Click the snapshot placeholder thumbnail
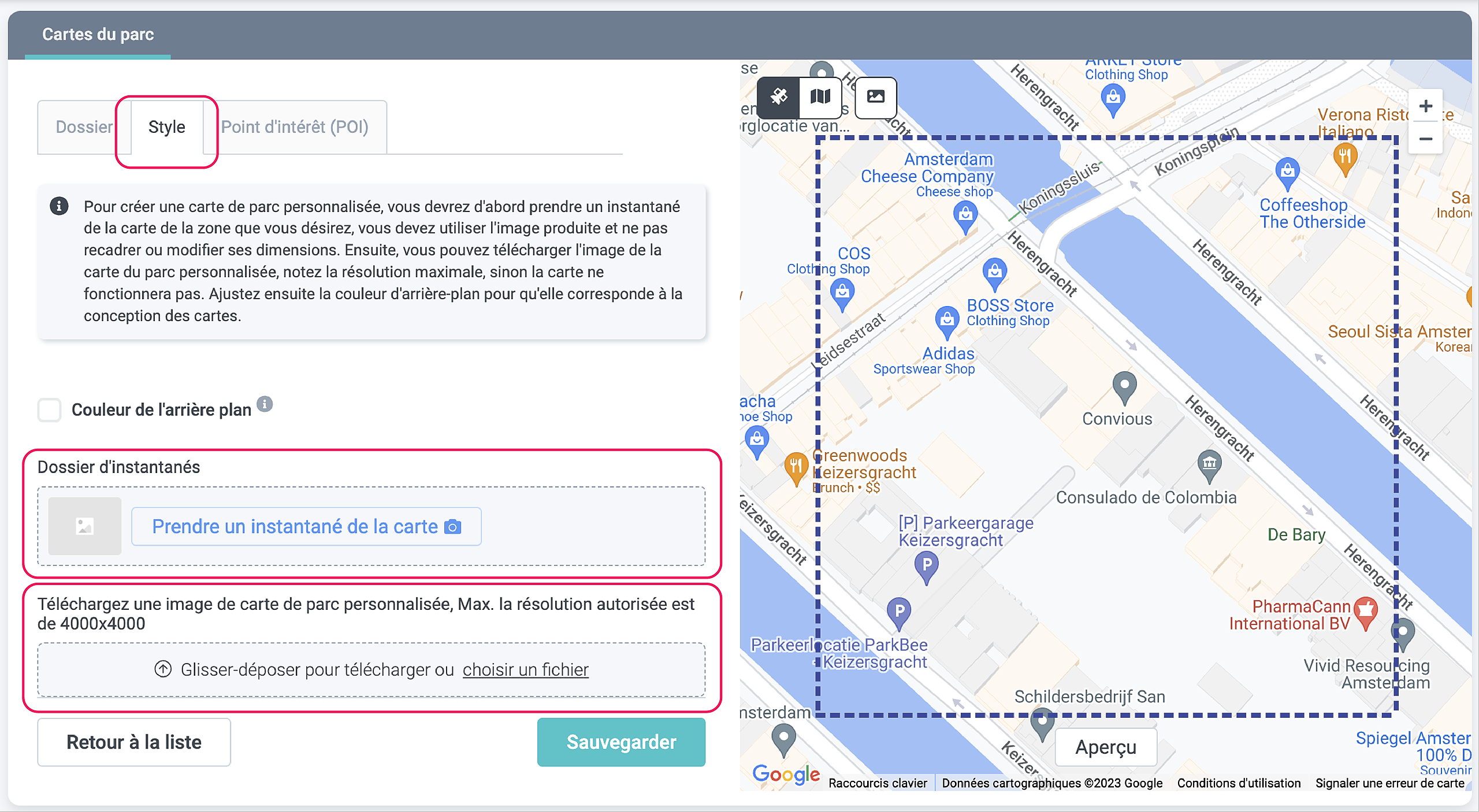 click(85, 526)
